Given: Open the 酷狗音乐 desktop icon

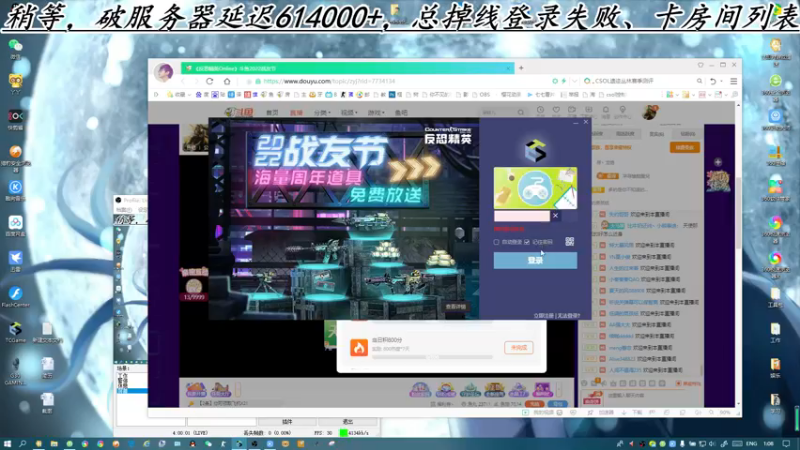Looking at the screenshot, I should 15,191.
